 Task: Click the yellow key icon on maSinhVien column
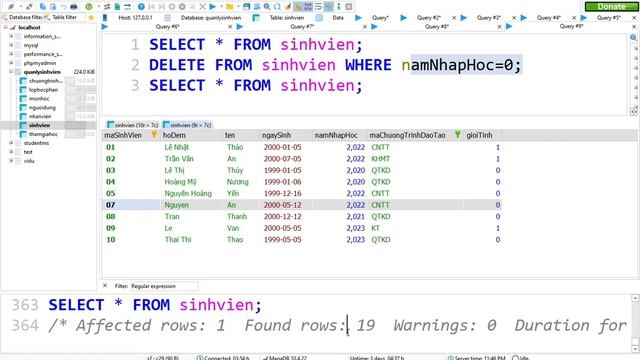click(154, 135)
